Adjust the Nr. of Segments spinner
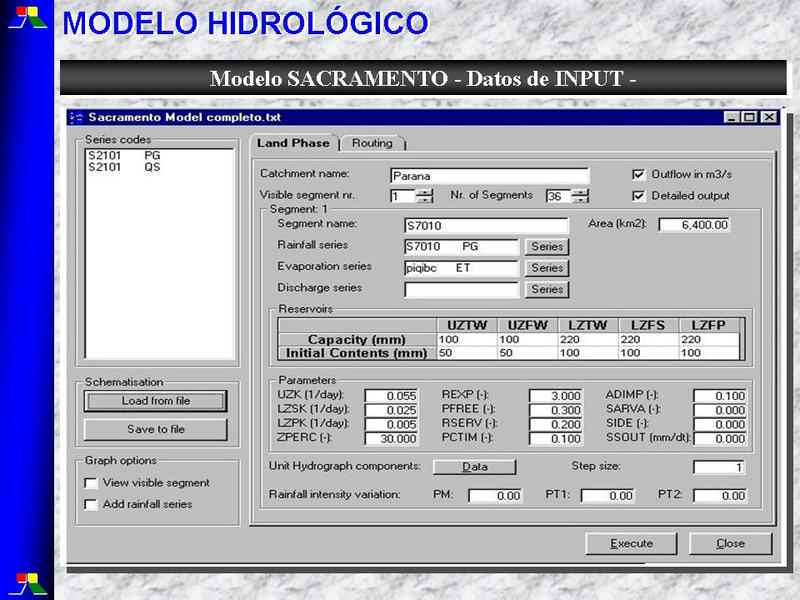The width and height of the screenshot is (800, 600). tap(580, 196)
